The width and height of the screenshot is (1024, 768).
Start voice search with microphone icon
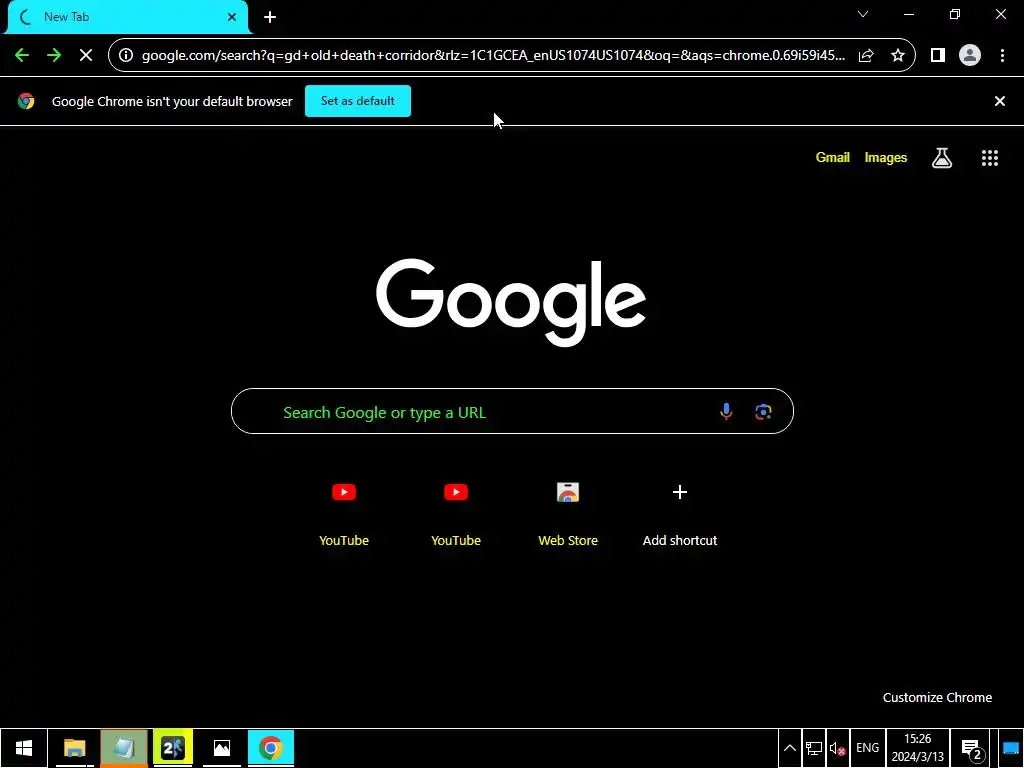click(726, 411)
